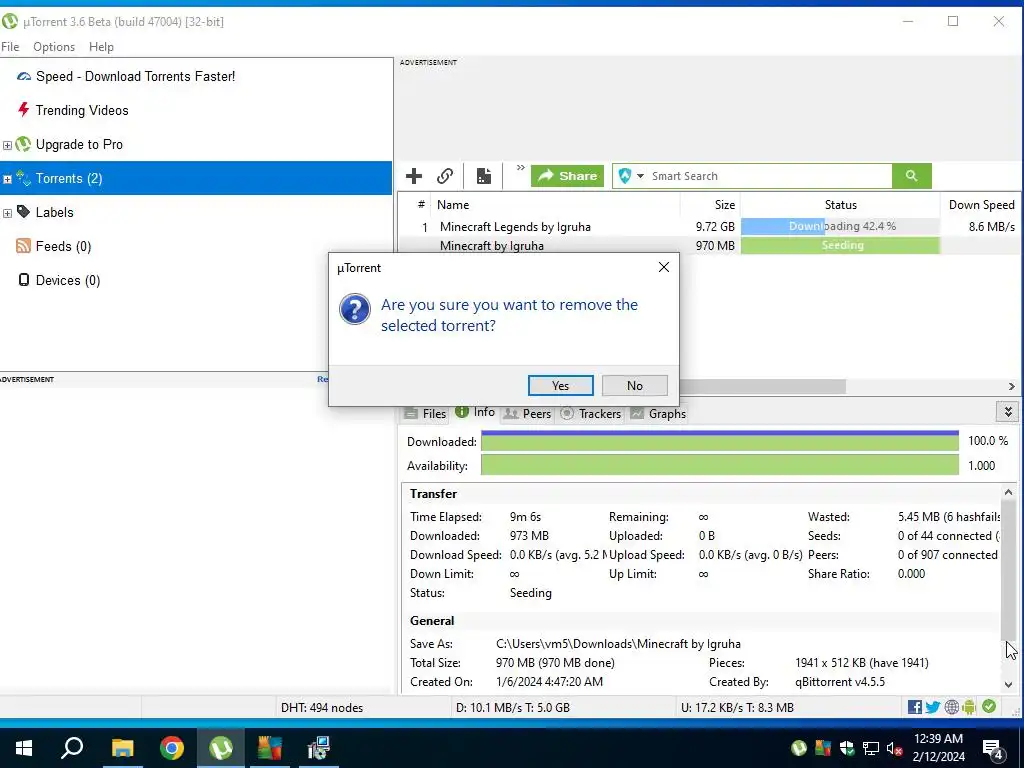The height and width of the screenshot is (768, 1024).
Task: Switch to the Graphs tab
Action: 658,413
